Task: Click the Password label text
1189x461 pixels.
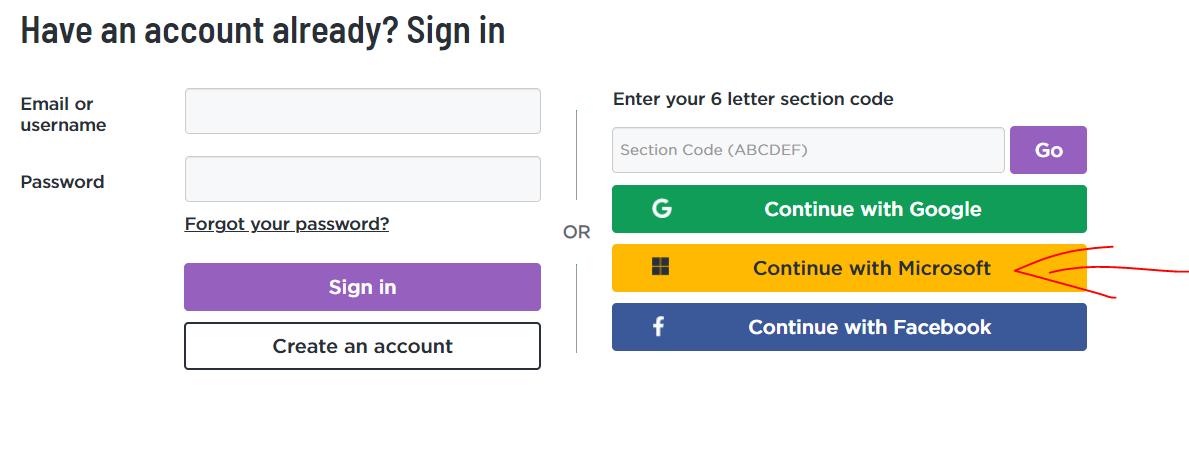Action: (62, 182)
